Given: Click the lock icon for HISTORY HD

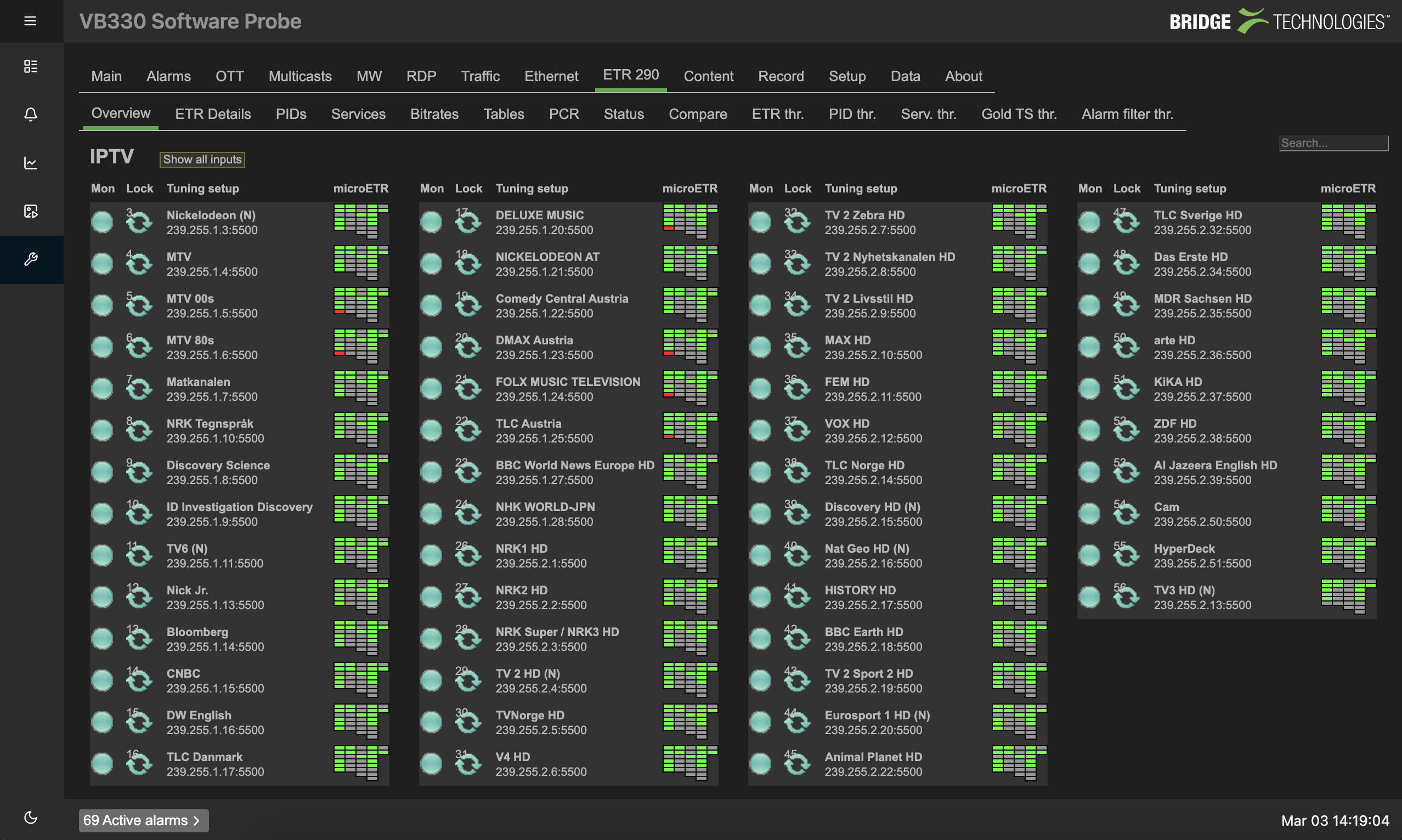Looking at the screenshot, I should (797, 597).
